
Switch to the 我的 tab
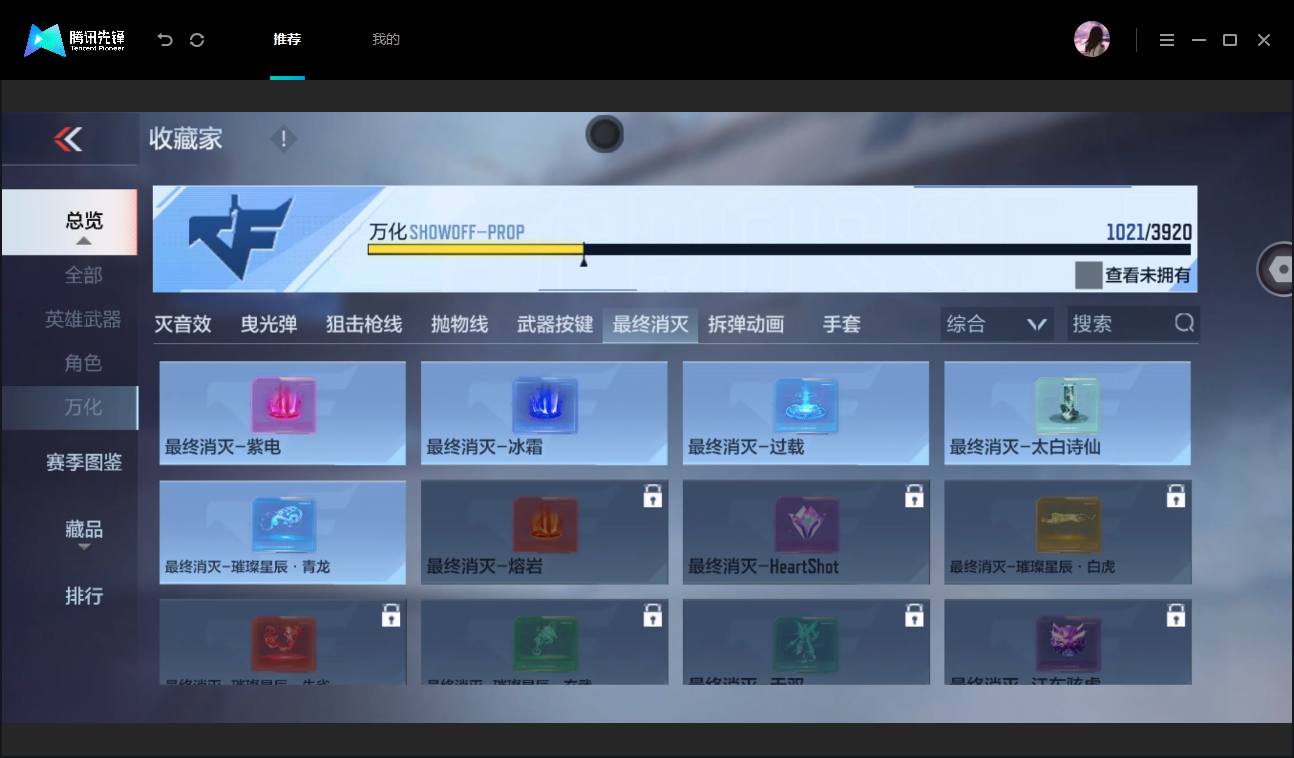386,40
